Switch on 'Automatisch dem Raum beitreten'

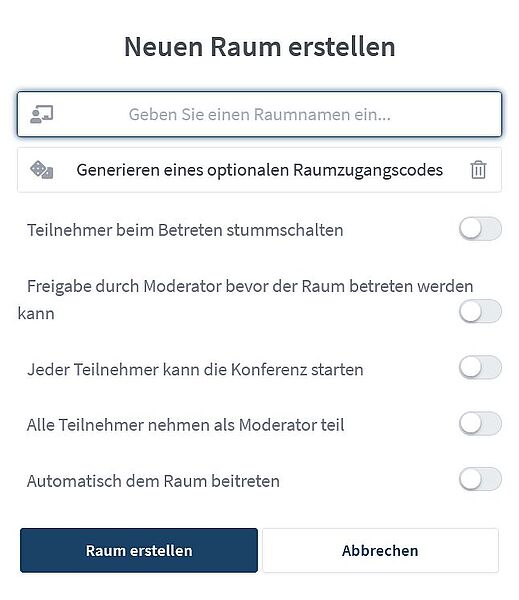point(480,479)
